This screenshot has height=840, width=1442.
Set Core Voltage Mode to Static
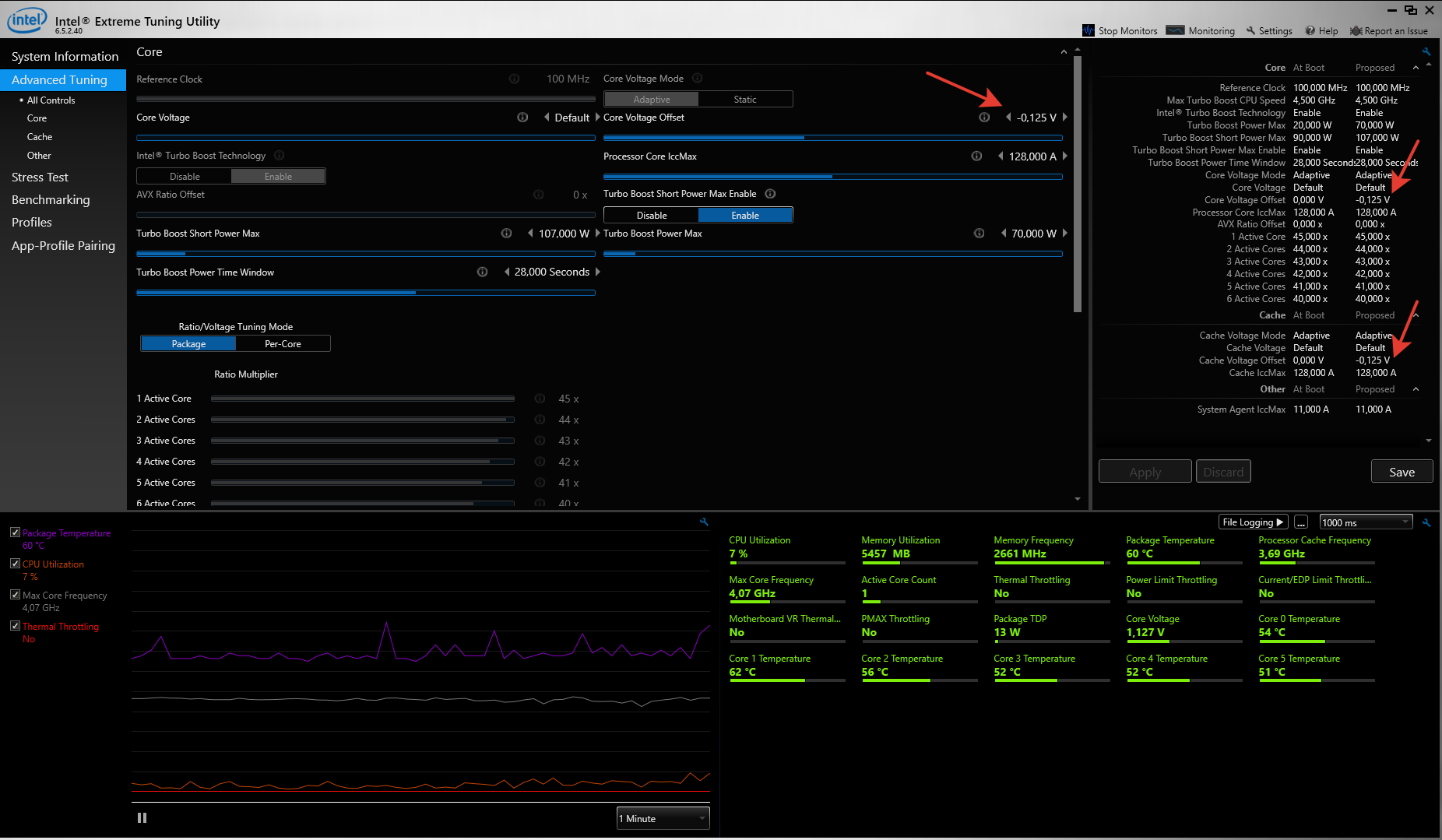pyautogui.click(x=745, y=100)
